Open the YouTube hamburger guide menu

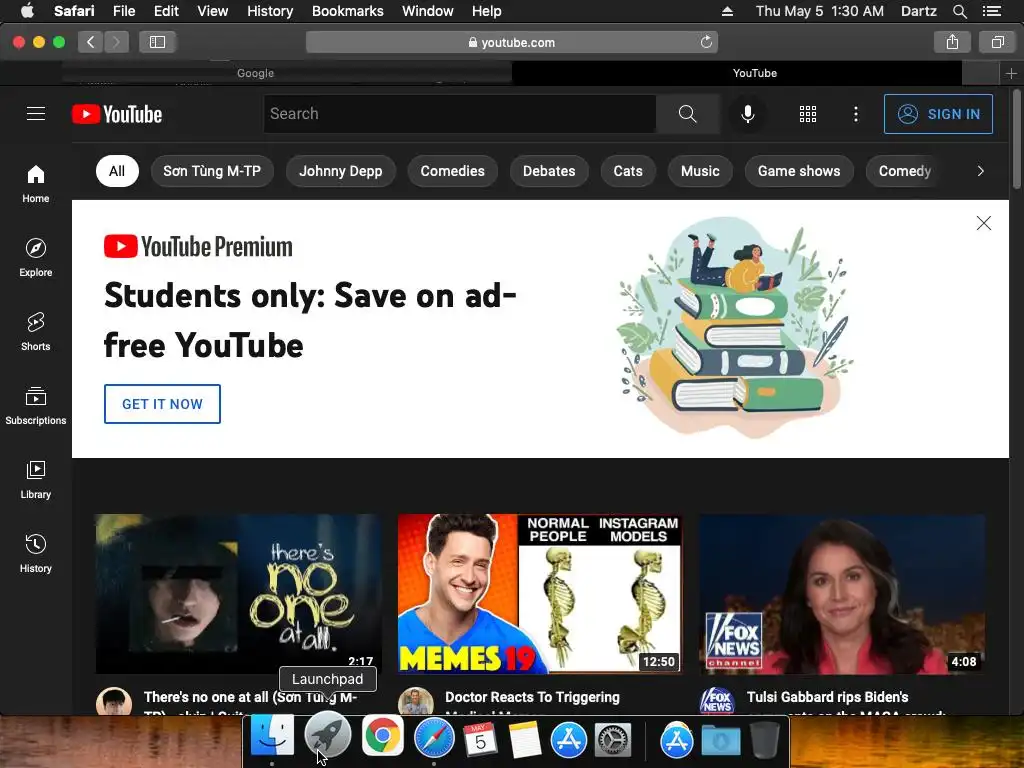tap(36, 114)
